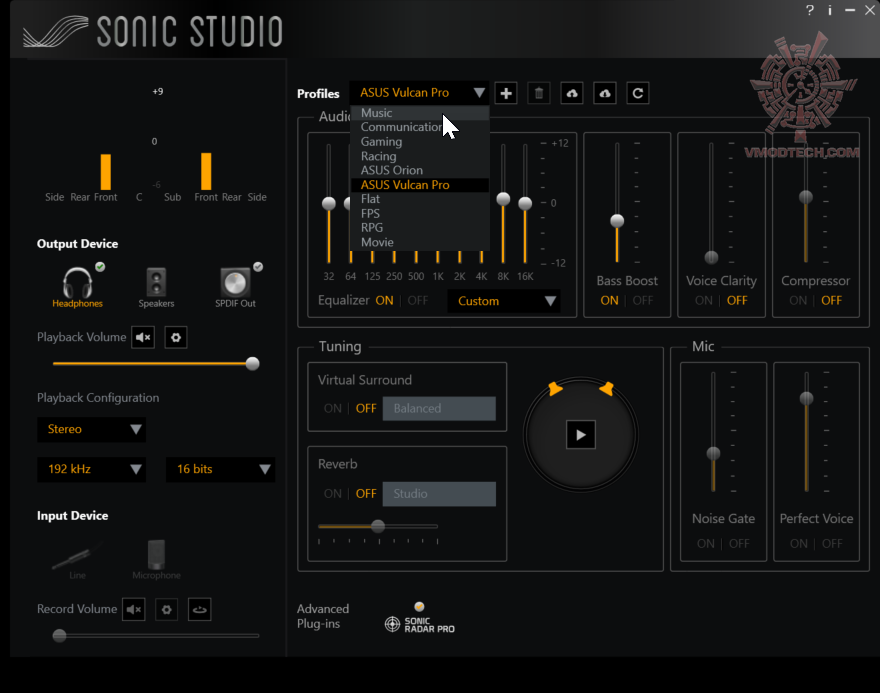Turn Reverb ON
880x693 pixels.
[x=333, y=494]
